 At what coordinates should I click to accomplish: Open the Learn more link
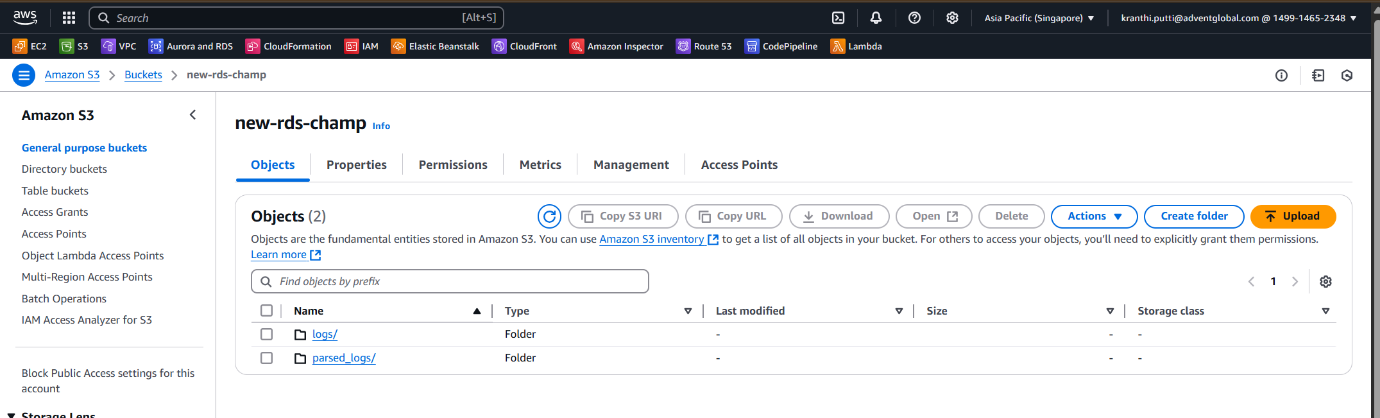tap(286, 255)
